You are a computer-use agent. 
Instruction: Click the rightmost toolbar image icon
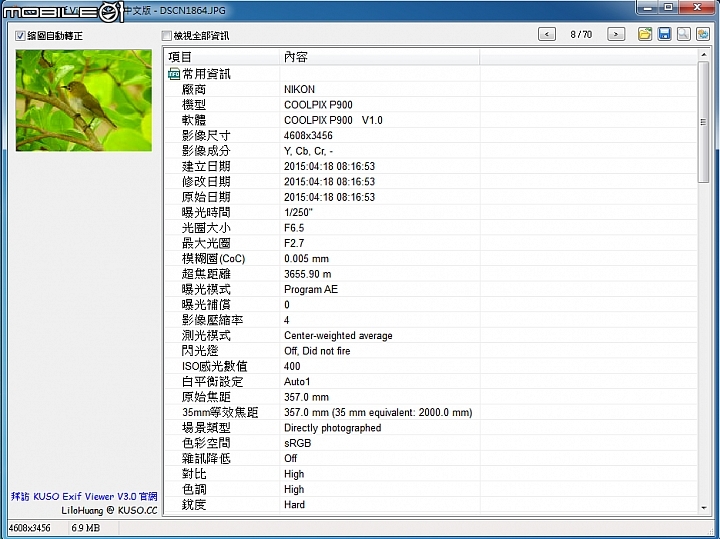[703, 34]
